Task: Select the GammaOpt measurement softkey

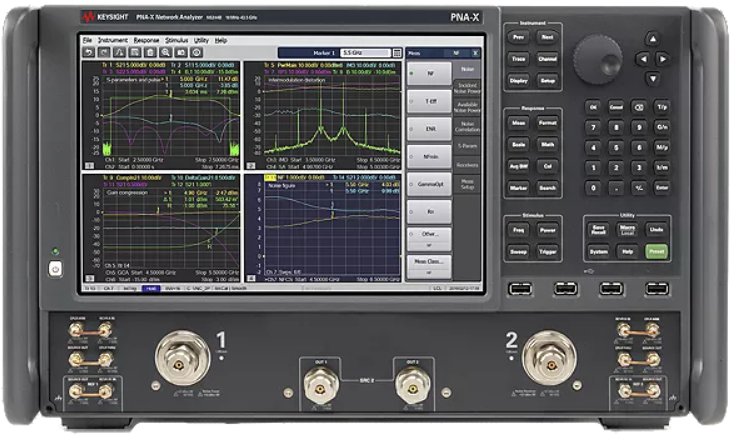Action: point(429,184)
